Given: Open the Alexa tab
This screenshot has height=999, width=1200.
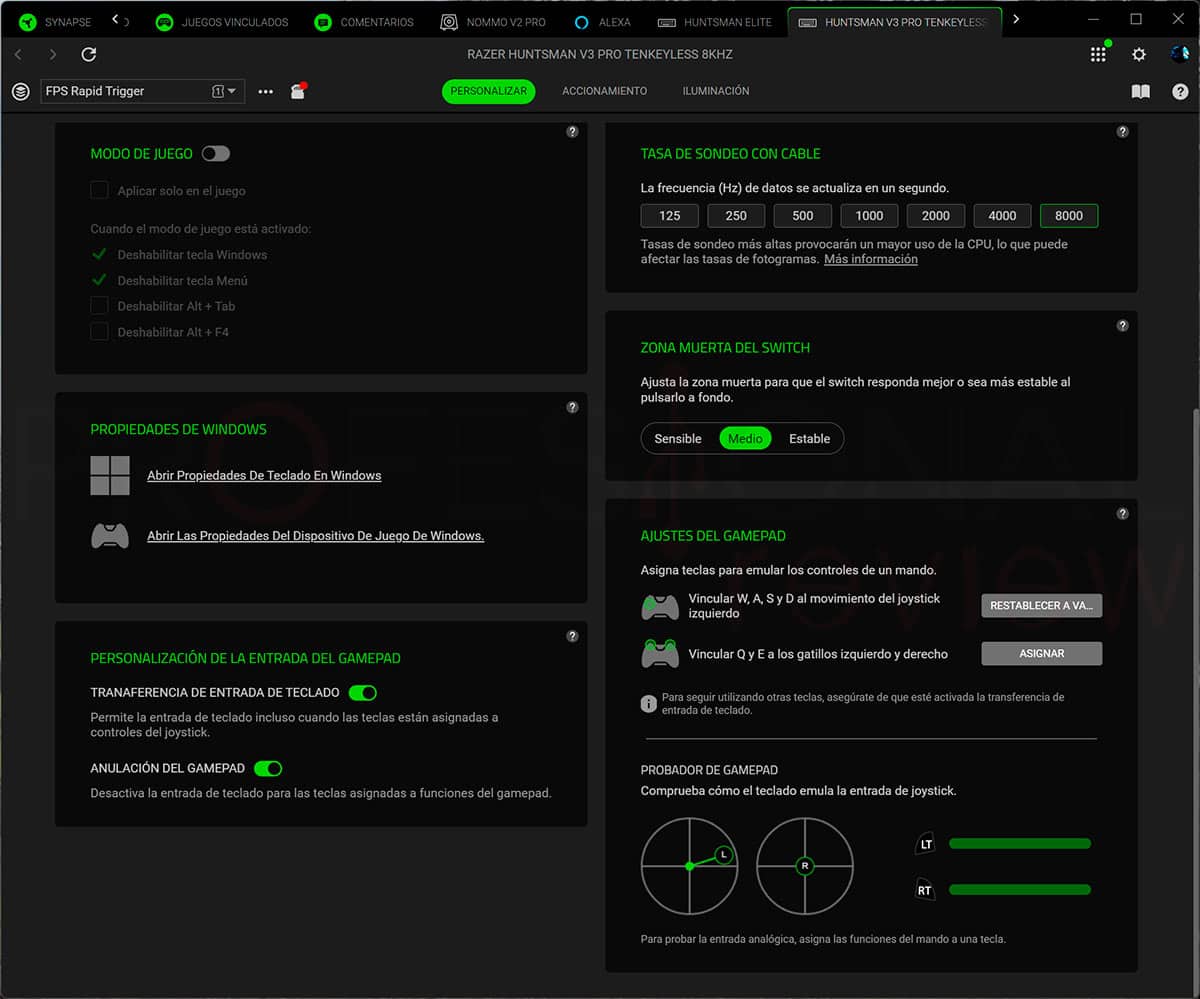Looking at the screenshot, I should pos(603,21).
